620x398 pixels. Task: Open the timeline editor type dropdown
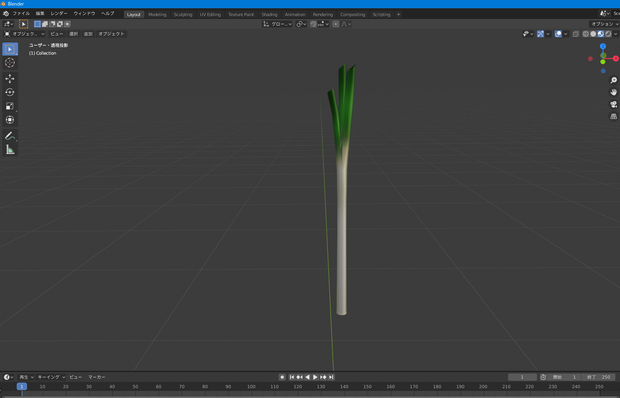(x=8, y=377)
